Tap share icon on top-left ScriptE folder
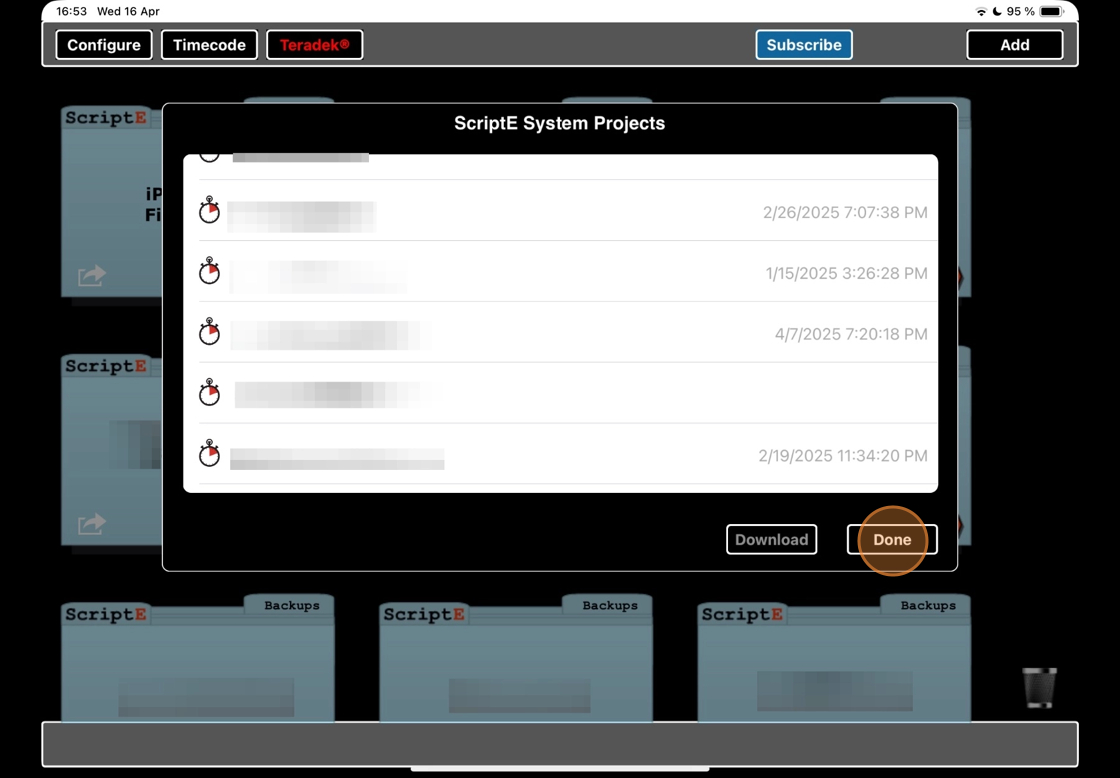The width and height of the screenshot is (1120, 778). coord(91,275)
